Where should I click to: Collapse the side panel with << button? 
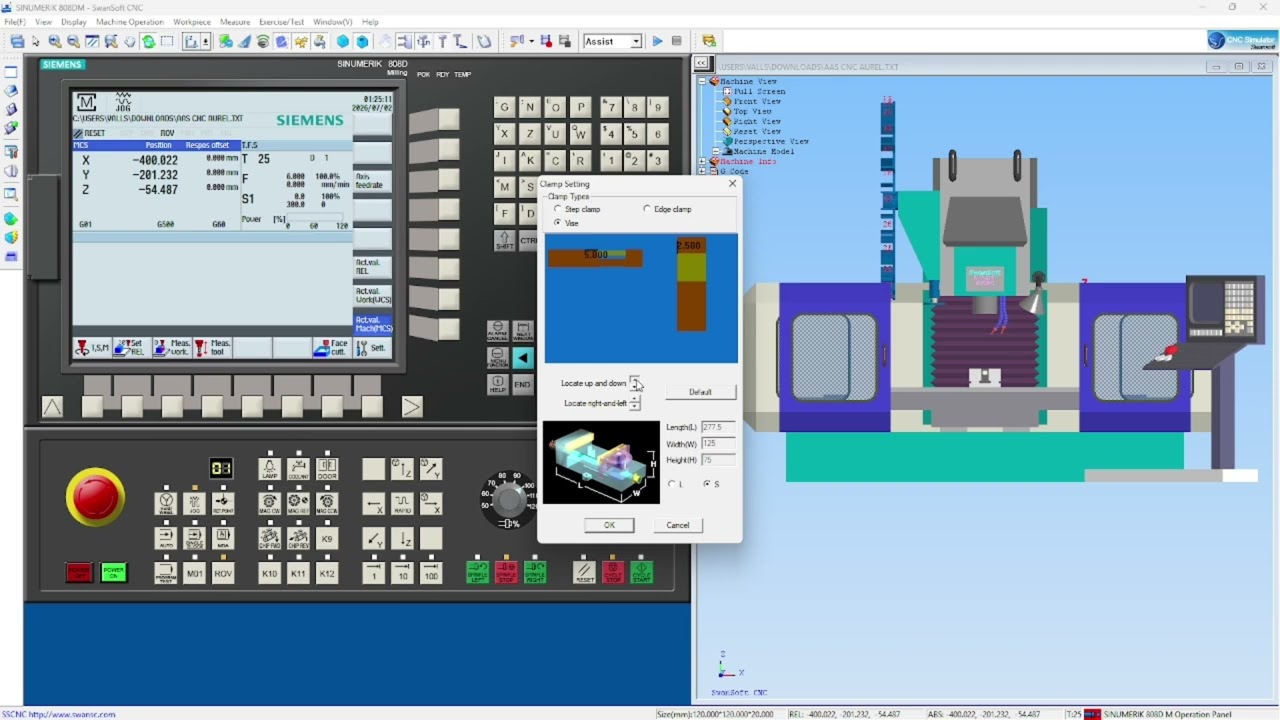tap(701, 63)
